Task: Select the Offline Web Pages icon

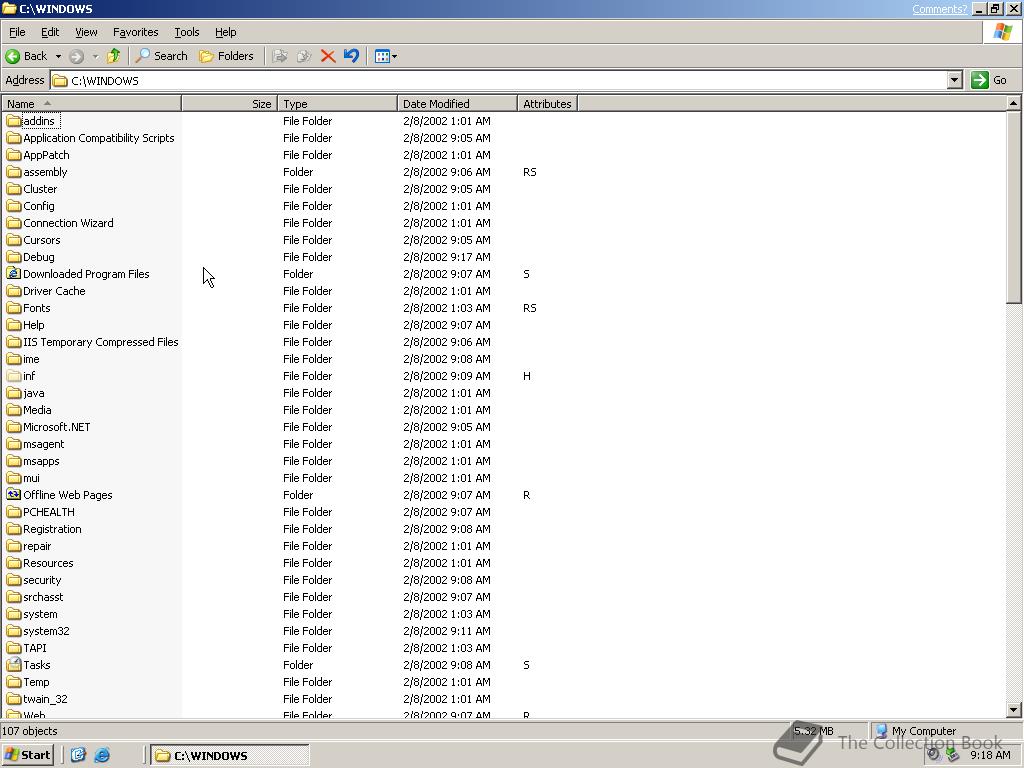Action: coord(14,494)
